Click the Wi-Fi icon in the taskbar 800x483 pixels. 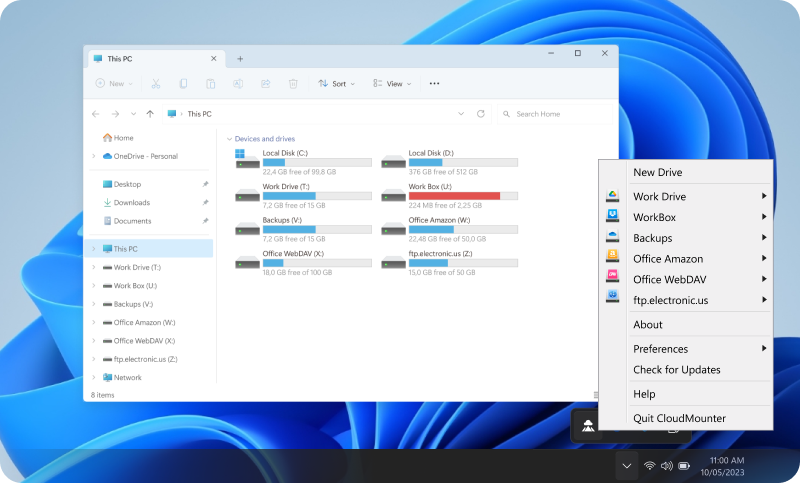click(649, 466)
